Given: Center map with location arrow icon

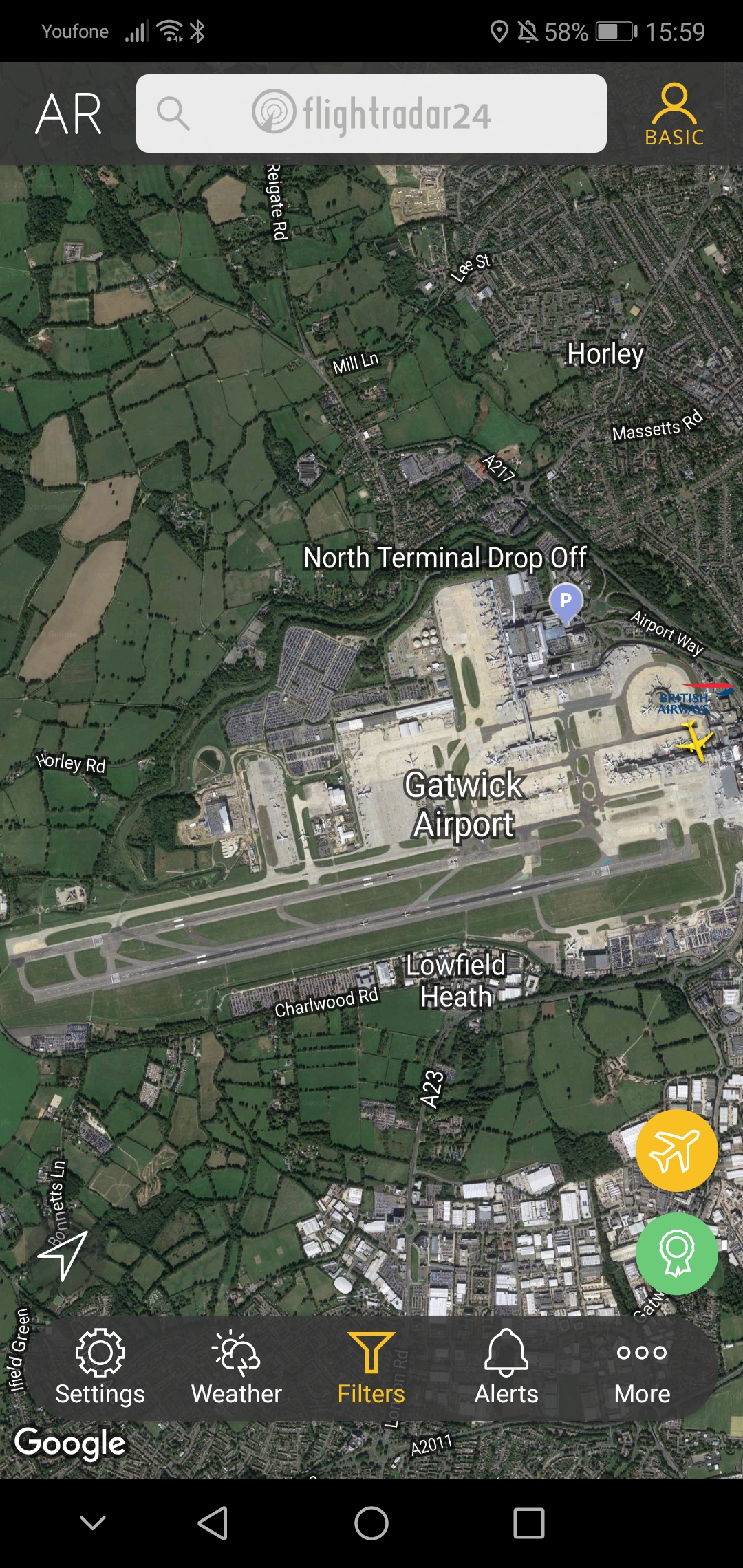Looking at the screenshot, I should point(63,1255).
